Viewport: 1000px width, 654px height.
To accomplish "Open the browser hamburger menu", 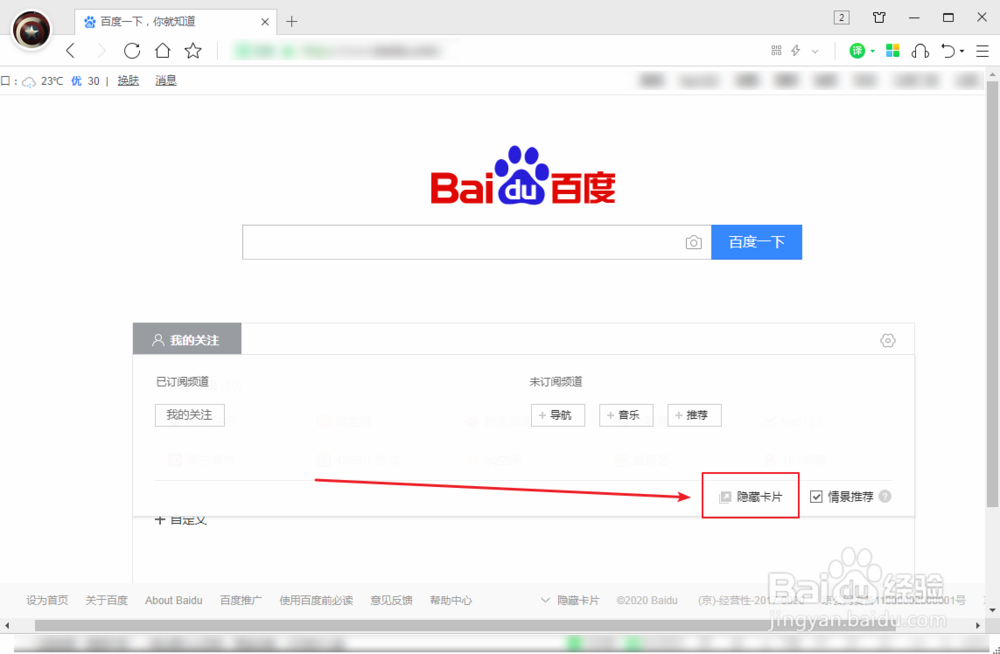I will click(x=982, y=50).
